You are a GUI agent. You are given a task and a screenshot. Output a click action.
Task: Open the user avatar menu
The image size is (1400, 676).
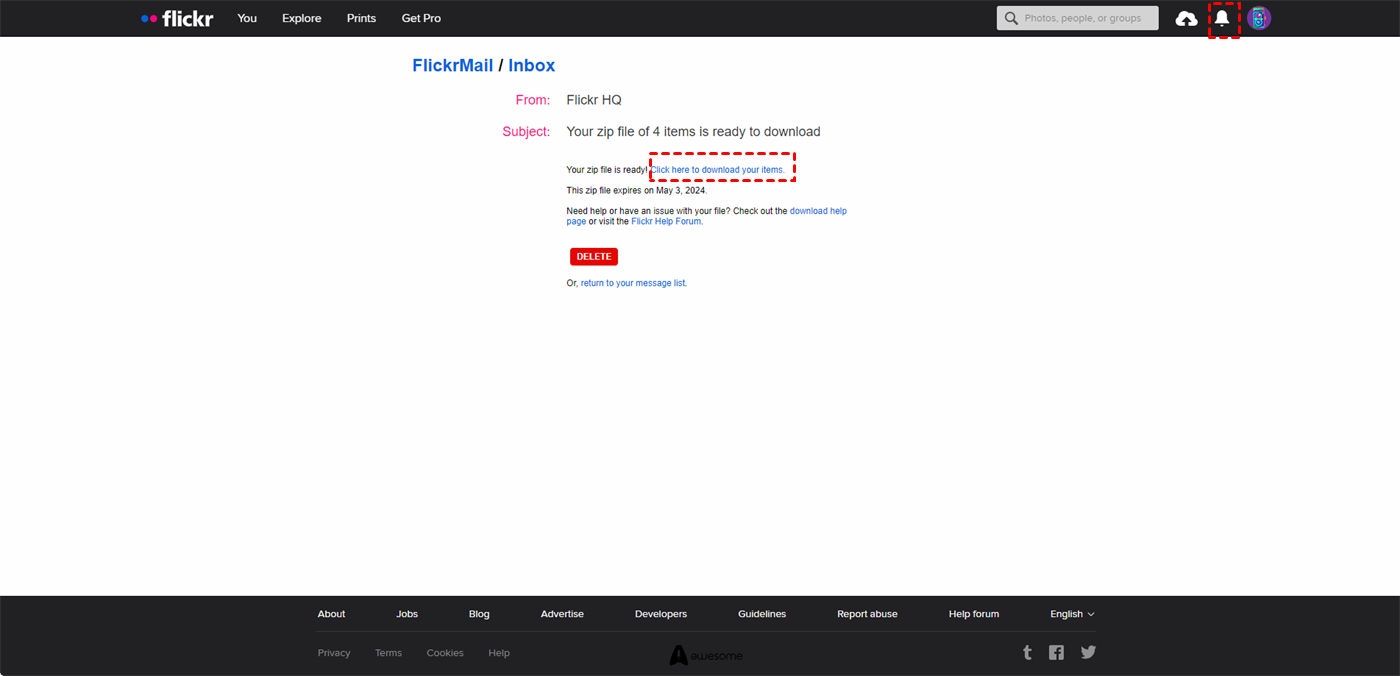[1259, 18]
